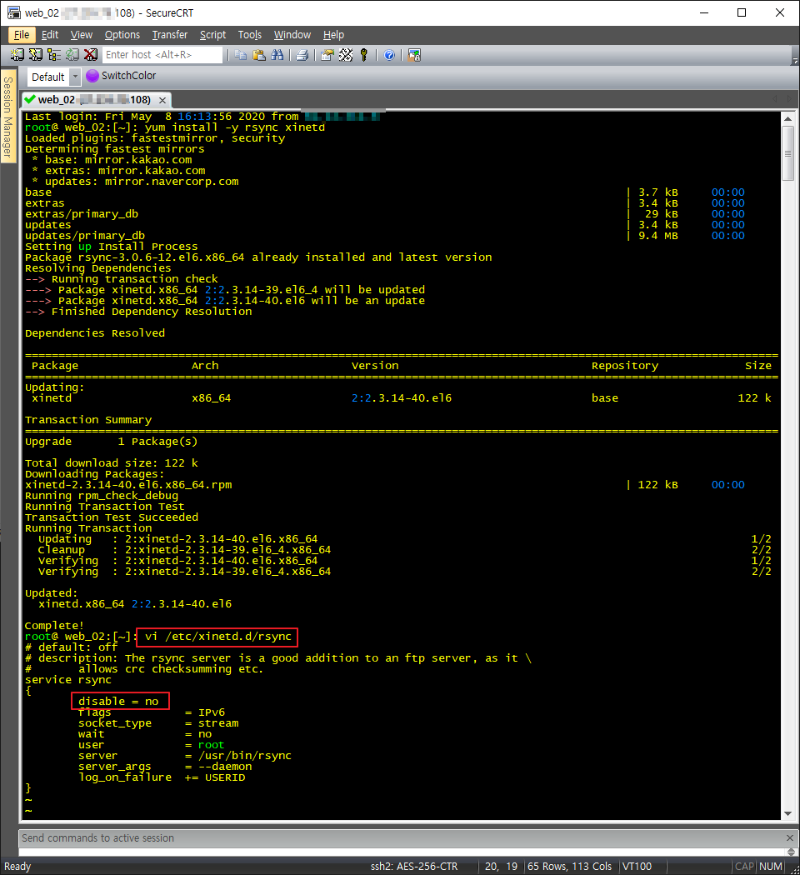Open Quick Connect from the toolbar
Viewport: 800px width, 875px height.
(36, 55)
